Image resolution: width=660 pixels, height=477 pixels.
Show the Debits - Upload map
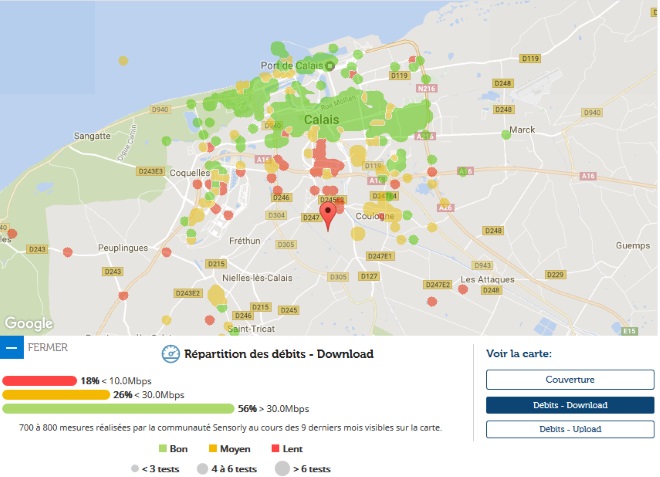570,429
